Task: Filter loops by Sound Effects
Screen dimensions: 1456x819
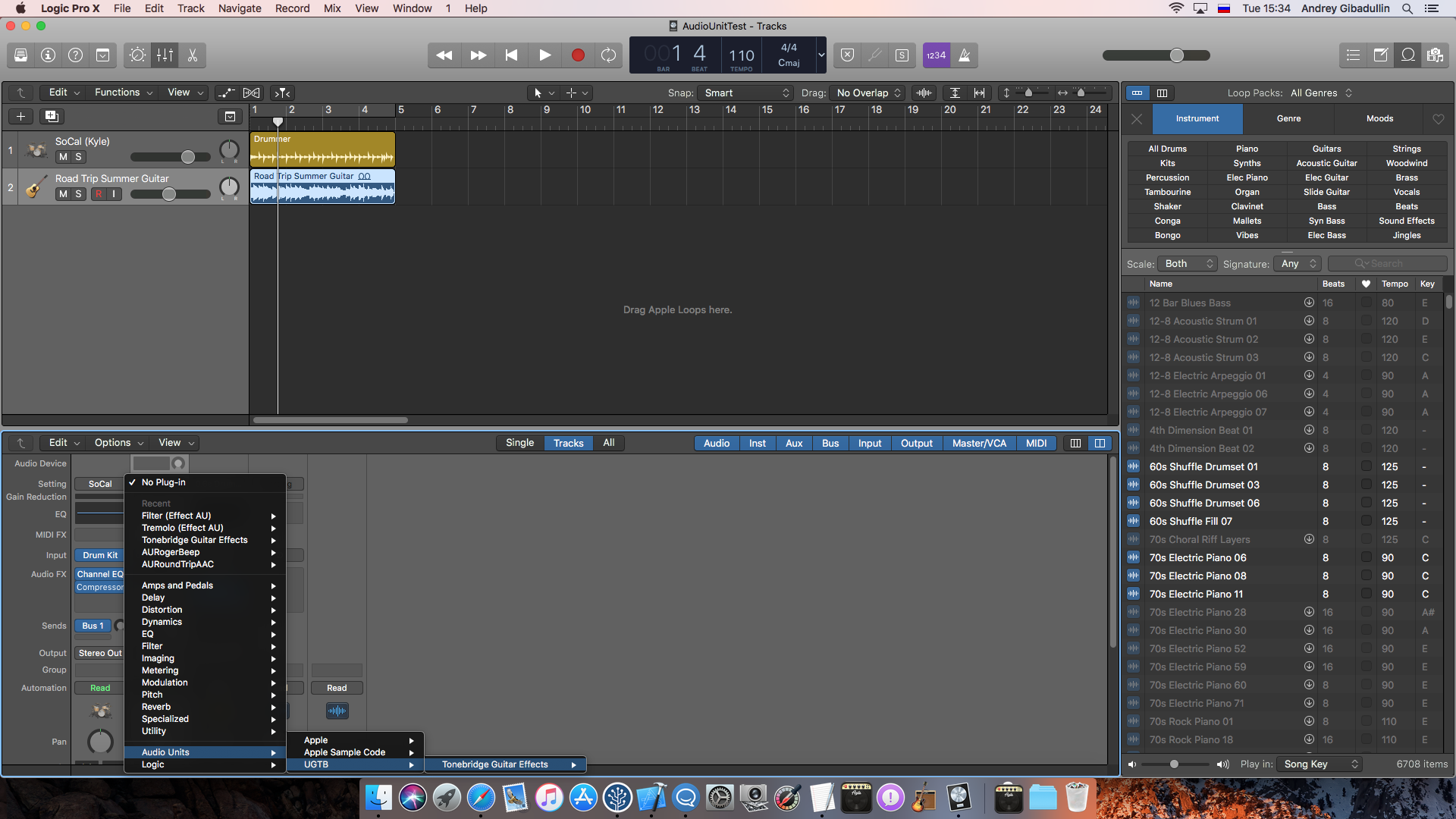Action: (x=1406, y=221)
